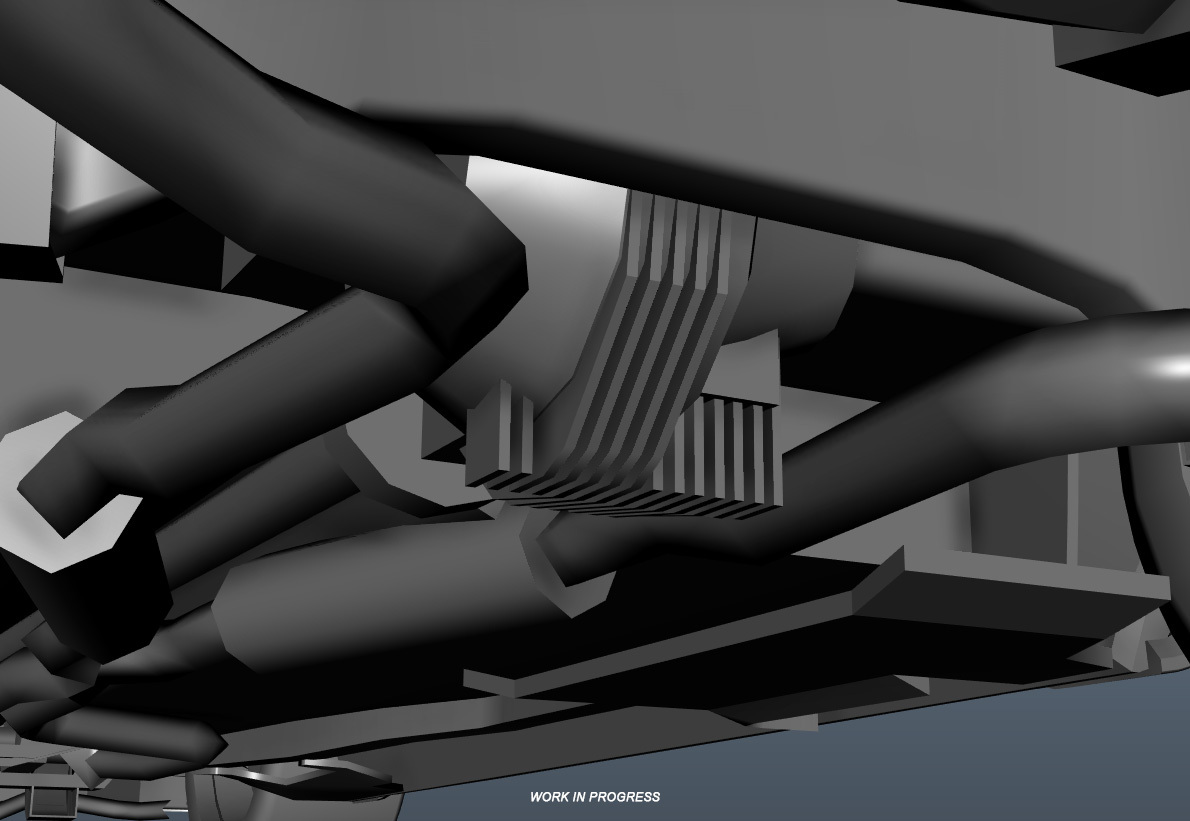Click the blue-grey viewport background

pyautogui.click(x=900, y=770)
